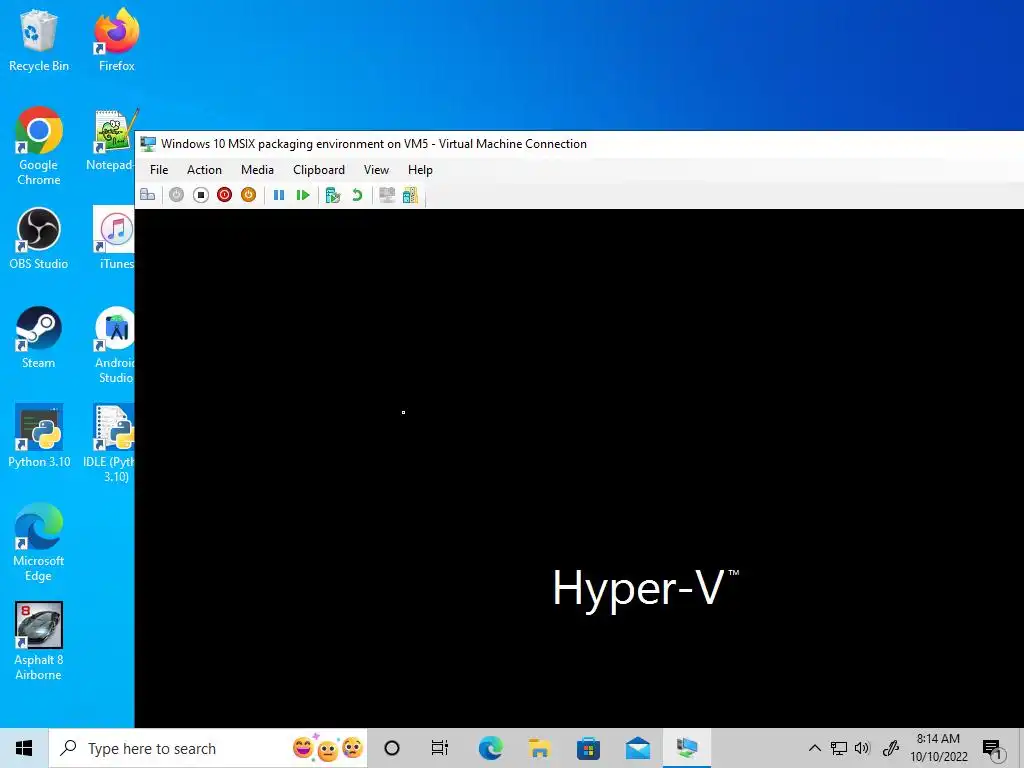Select the IDLE (Python 3.10) shortcut
Viewport: 1024px width, 768px height.
point(110,443)
